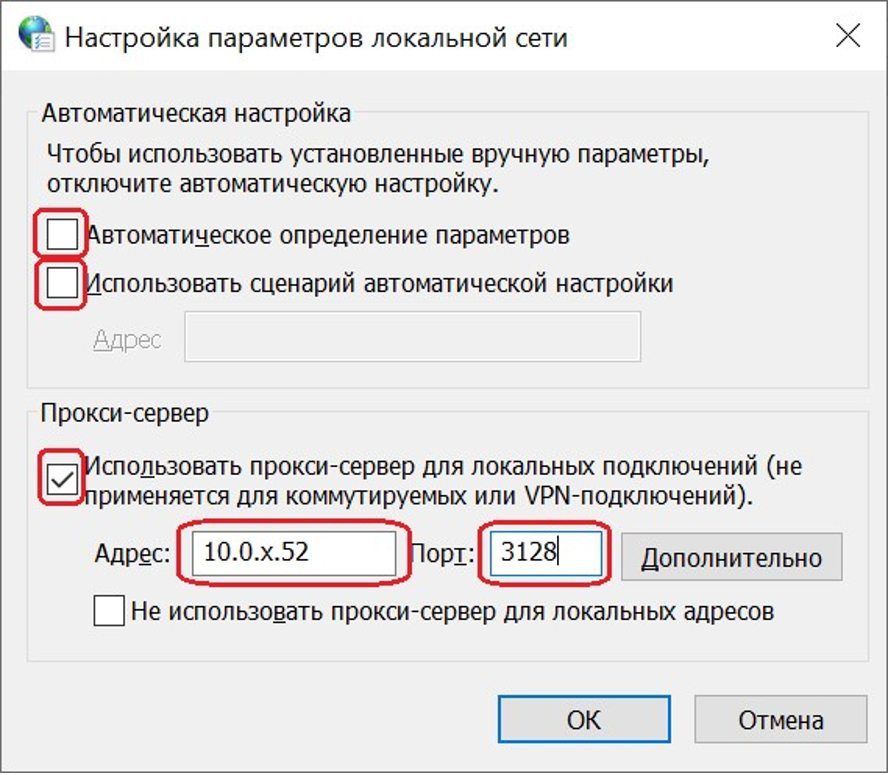This screenshot has height=775, width=889.
Task: Close the local network settings dialog
Action: 847,38
